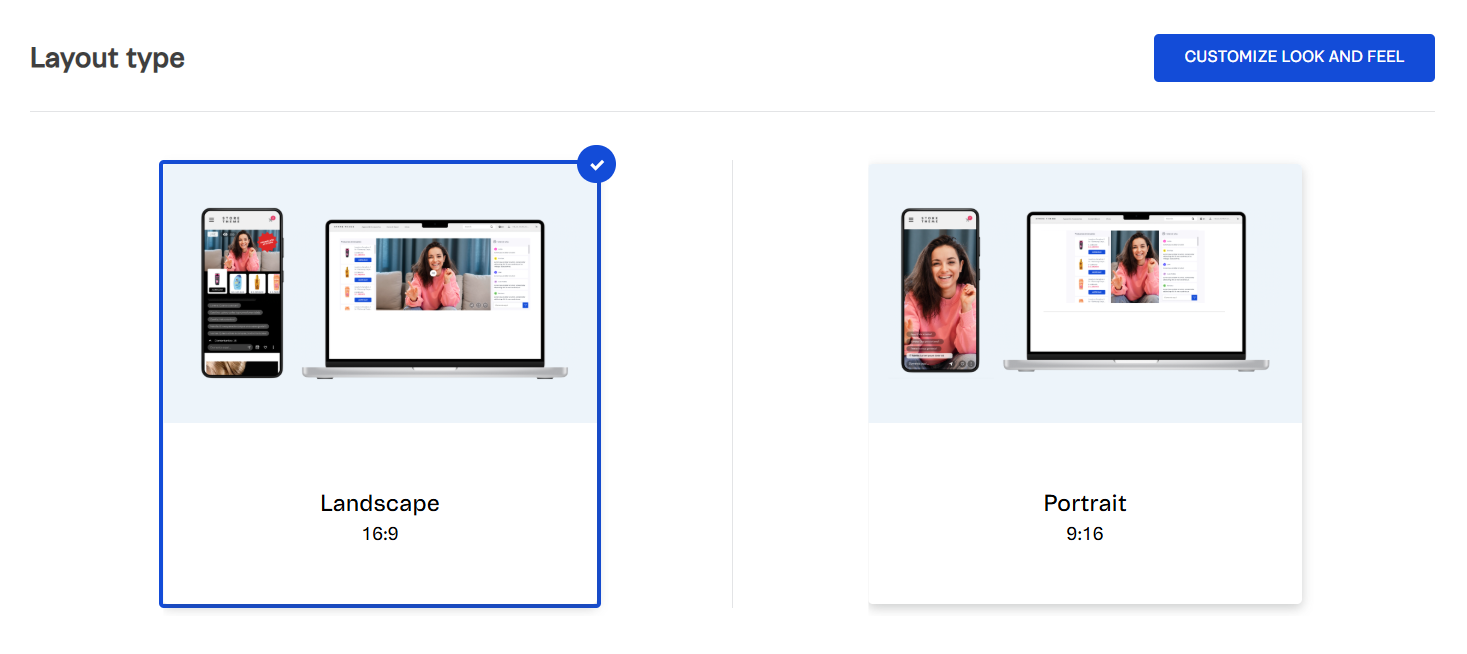This screenshot has height=654, width=1467.
Task: Select the Landscape 16:9 layout
Action: click(x=380, y=383)
